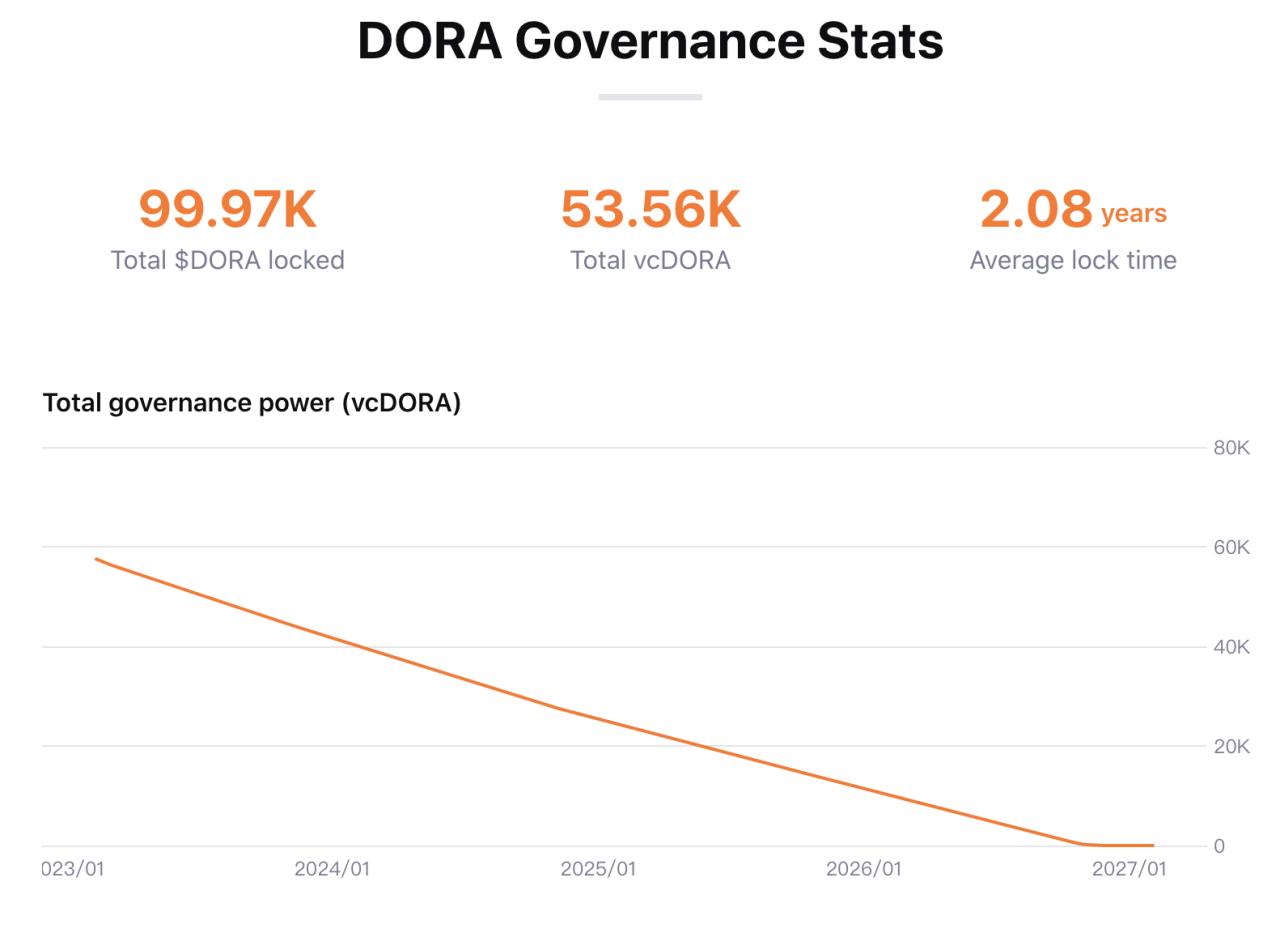The width and height of the screenshot is (1280, 933).
Task: Click the 80K y-axis label
Action: click(x=1231, y=448)
